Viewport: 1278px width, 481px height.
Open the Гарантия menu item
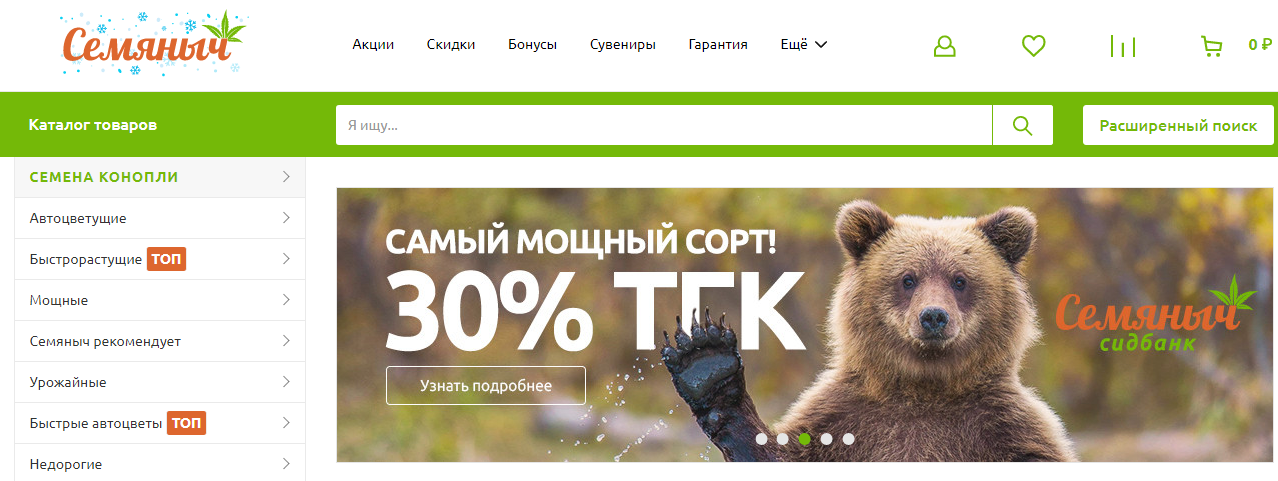[718, 44]
